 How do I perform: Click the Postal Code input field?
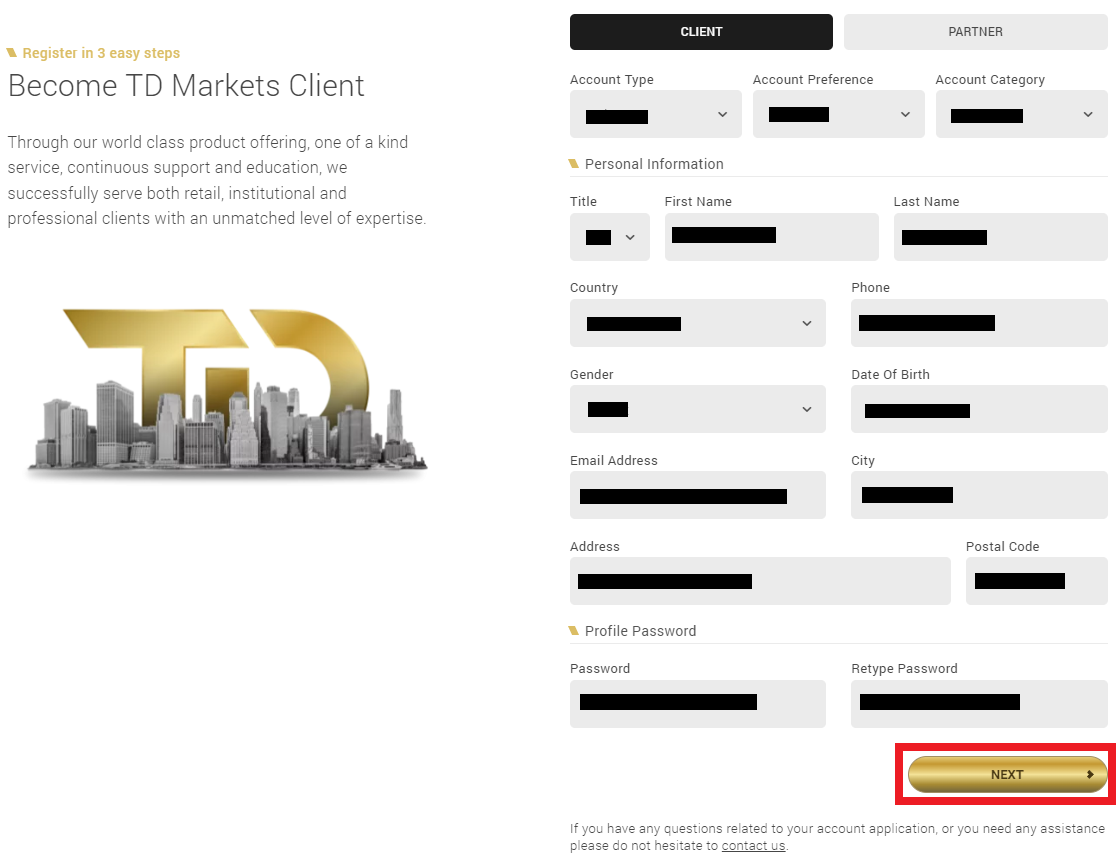click(x=1037, y=581)
